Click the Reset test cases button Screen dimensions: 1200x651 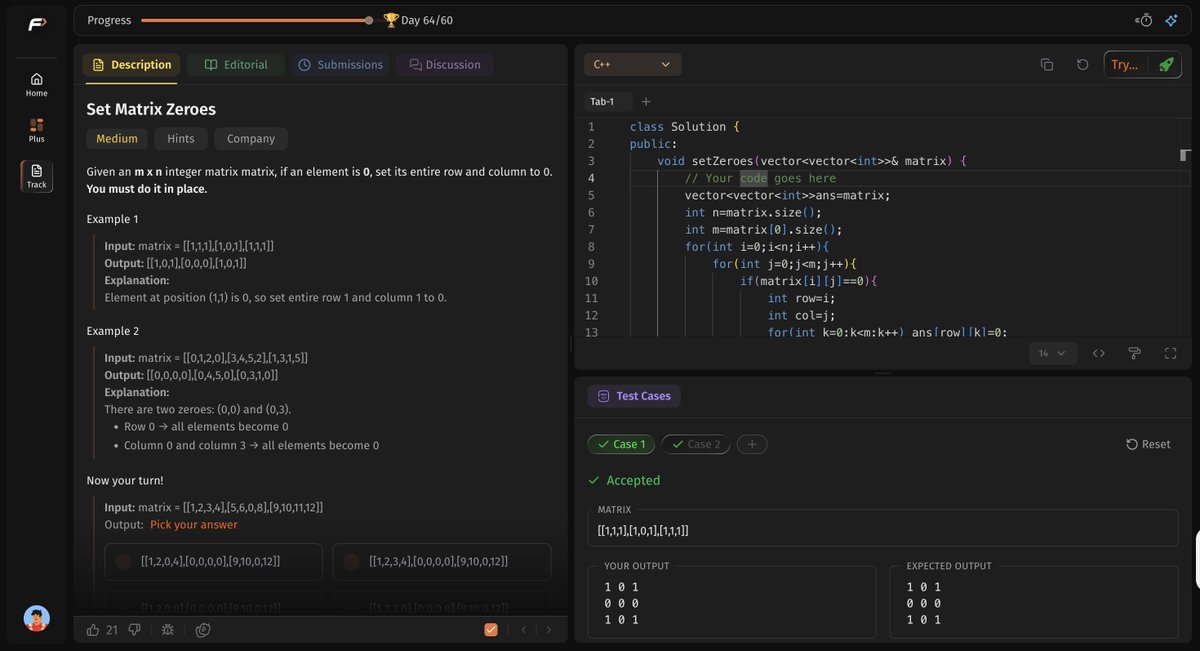click(1148, 444)
